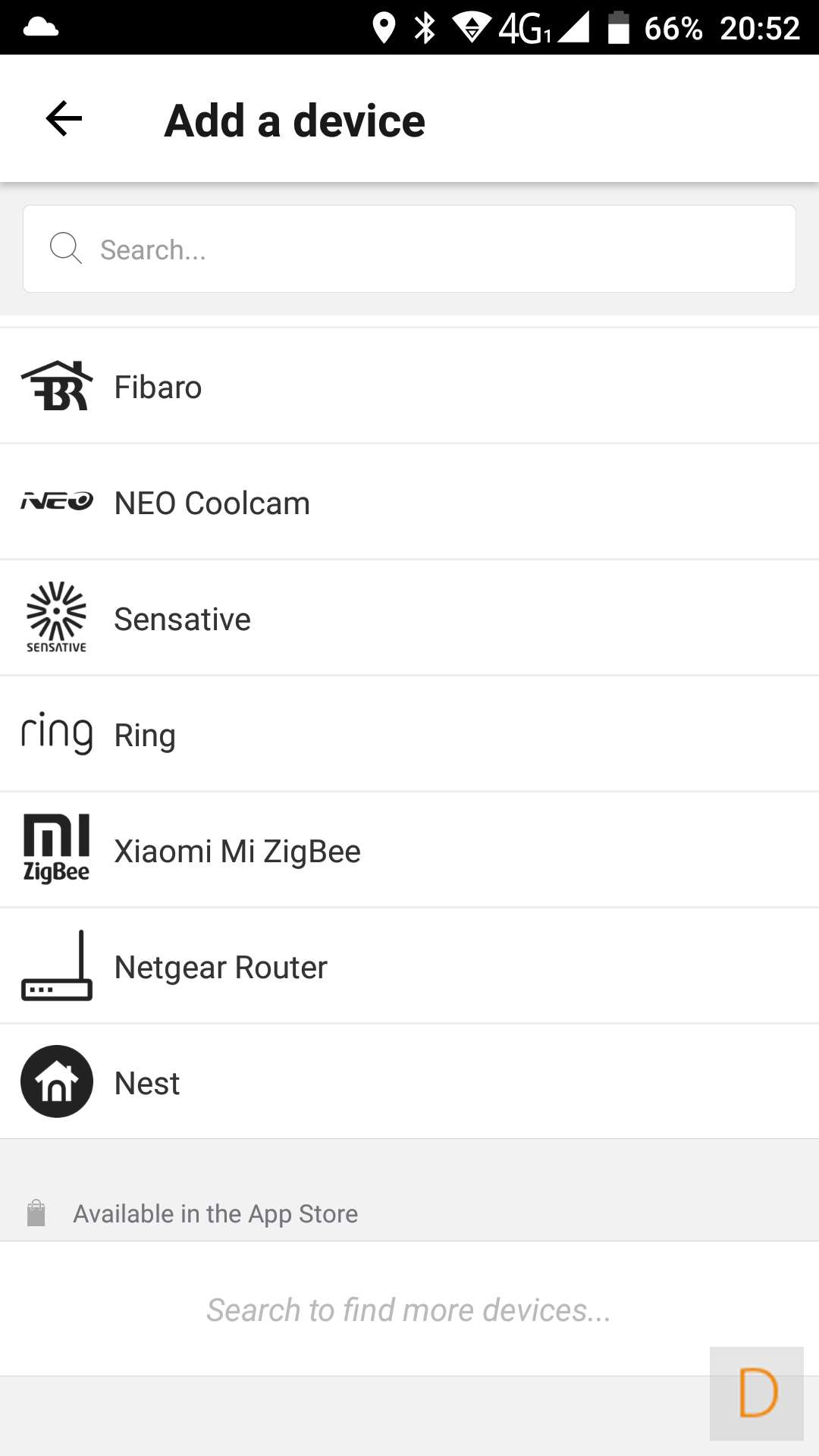Image resolution: width=819 pixels, height=1456 pixels.
Task: Tap "Search to find more devices..." link
Action: (x=409, y=1310)
